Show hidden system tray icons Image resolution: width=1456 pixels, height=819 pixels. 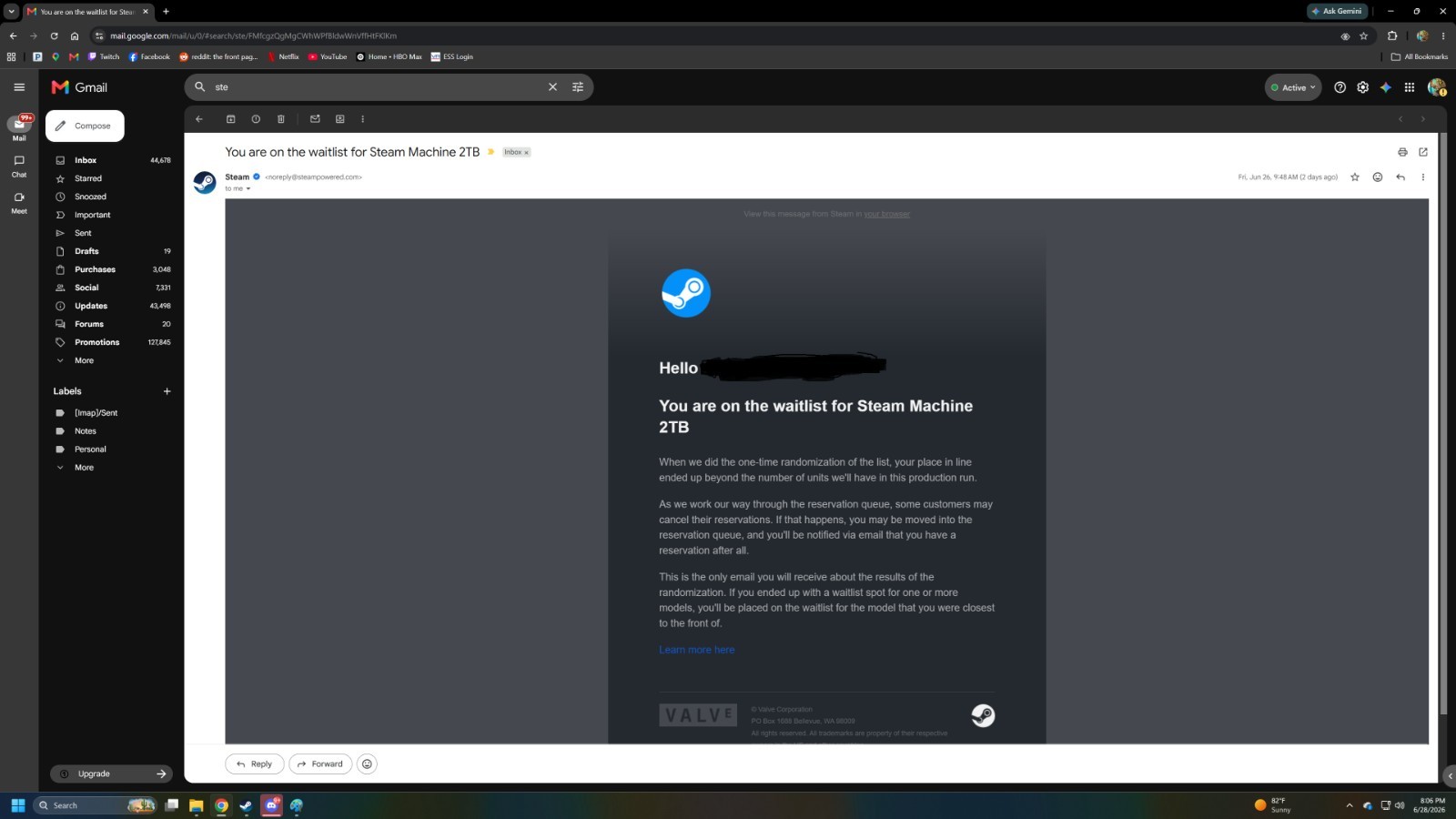(x=1350, y=805)
